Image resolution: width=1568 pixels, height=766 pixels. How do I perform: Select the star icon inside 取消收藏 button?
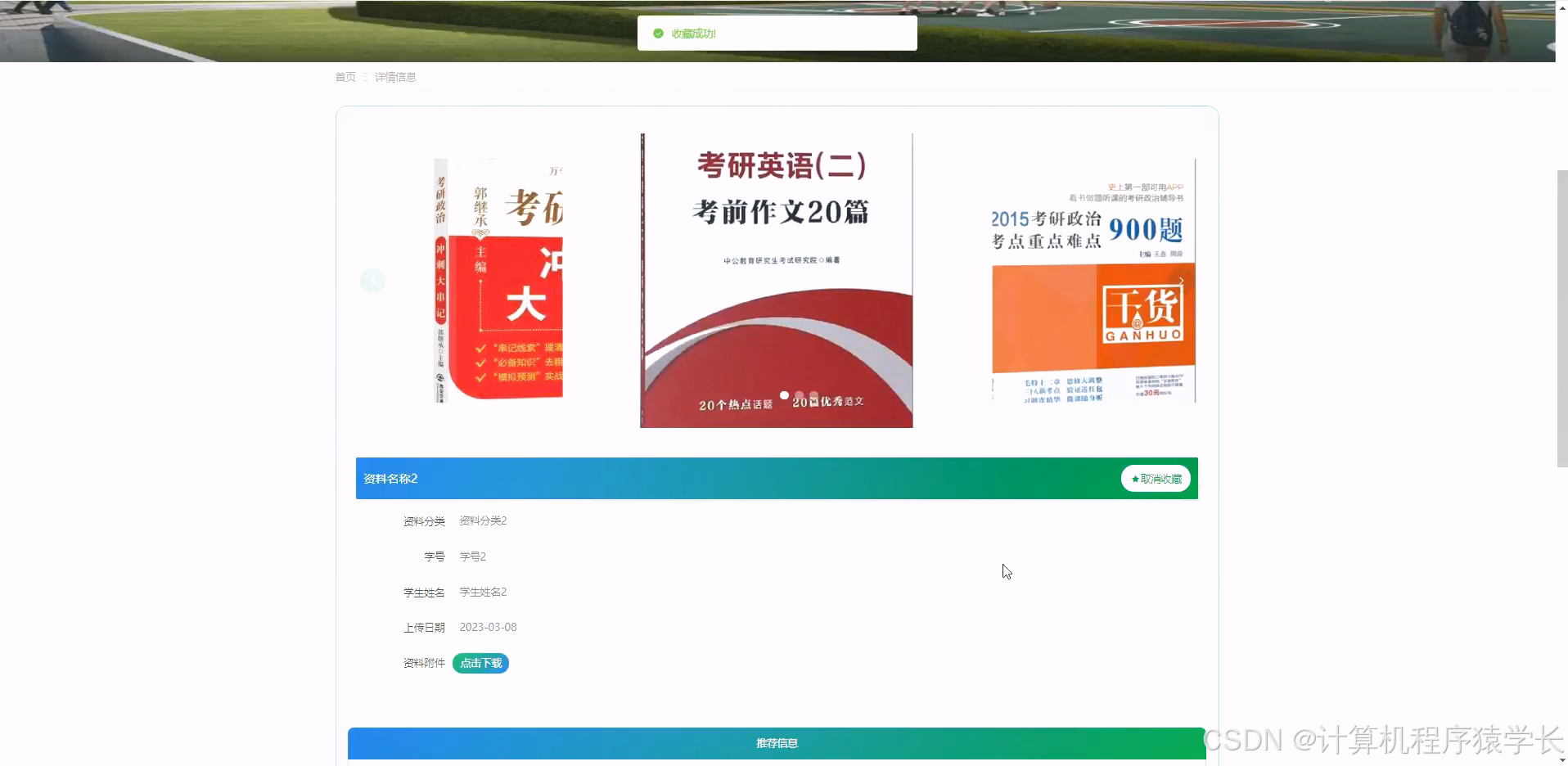(x=1133, y=479)
